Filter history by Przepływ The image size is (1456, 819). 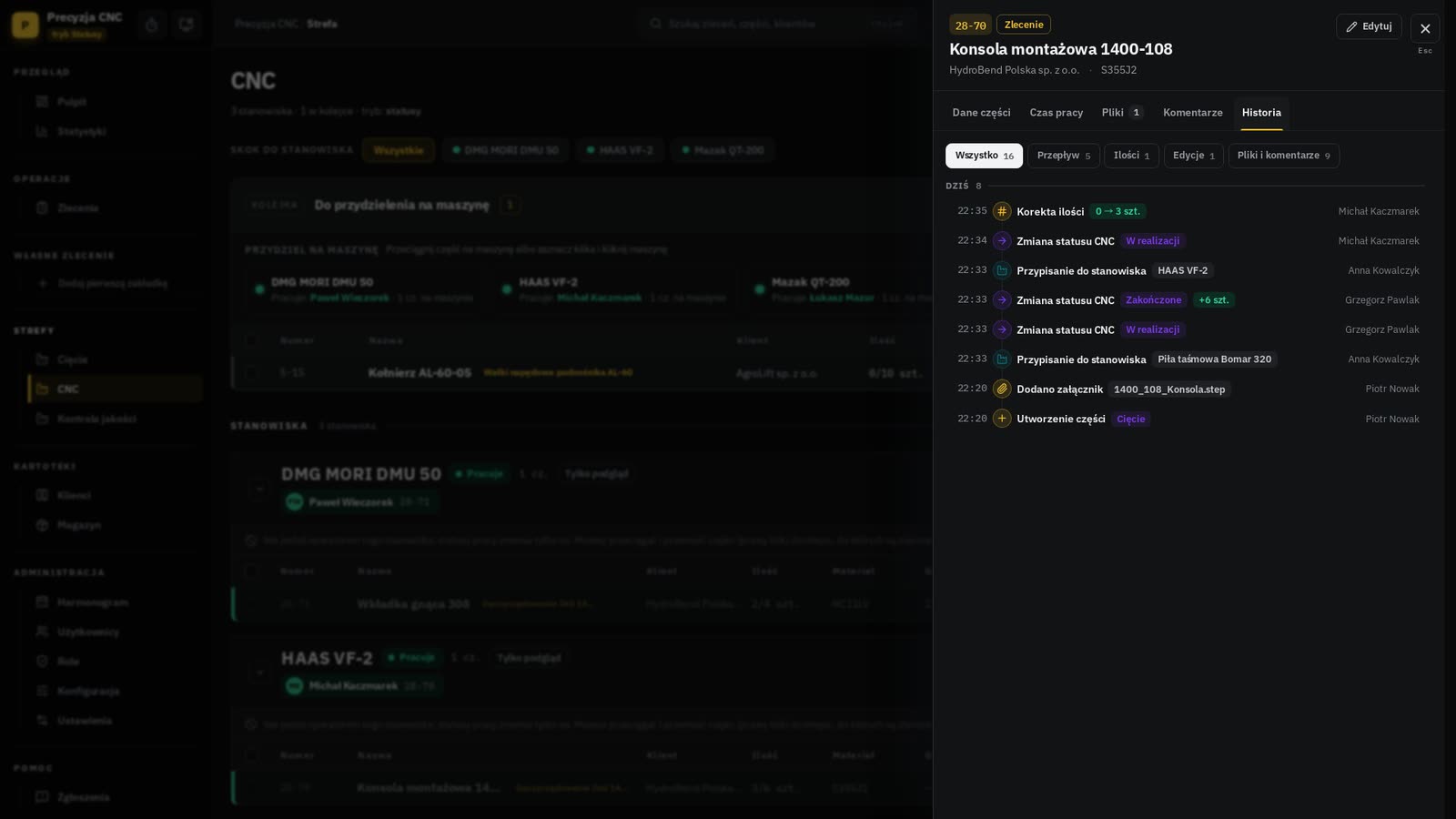[1063, 156]
